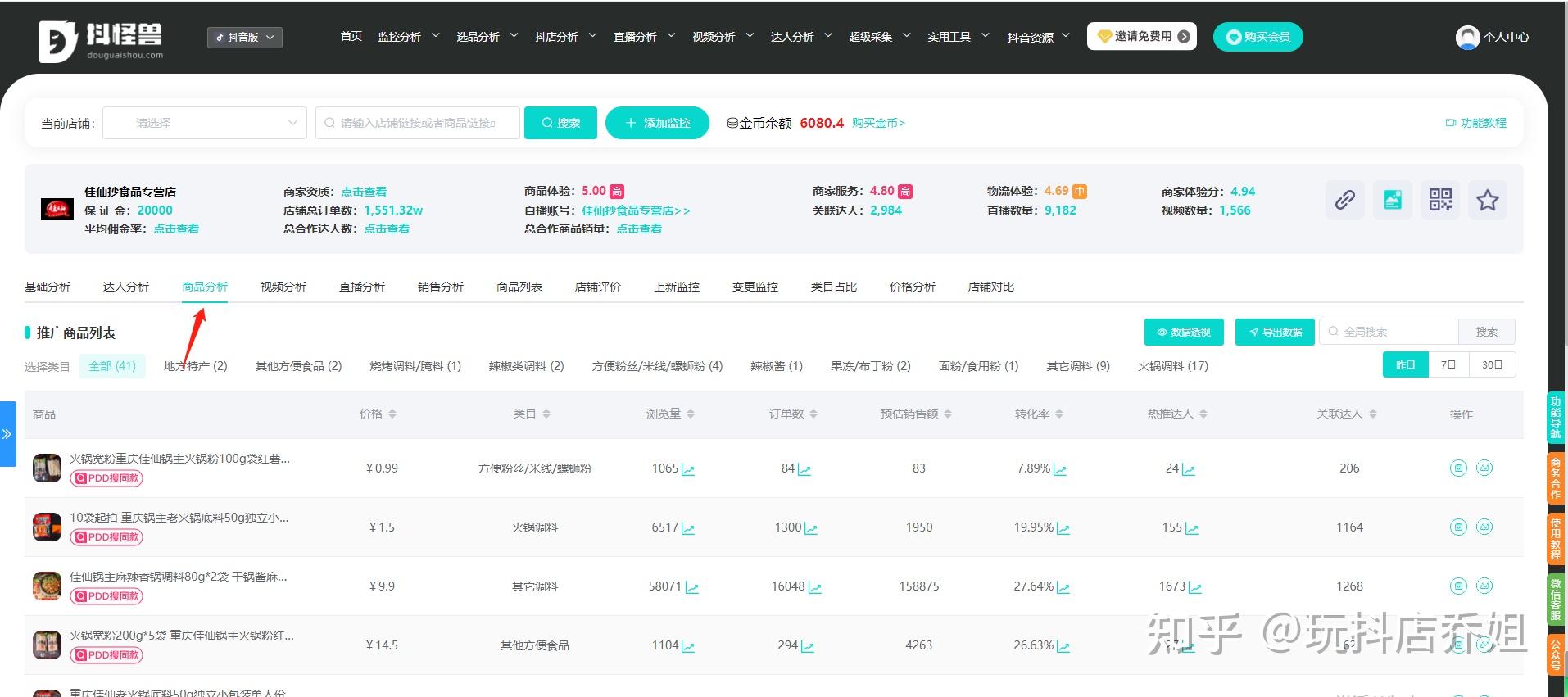The height and width of the screenshot is (697, 1568).
Task: Open orders trend chart for 84
Action: tap(804, 469)
